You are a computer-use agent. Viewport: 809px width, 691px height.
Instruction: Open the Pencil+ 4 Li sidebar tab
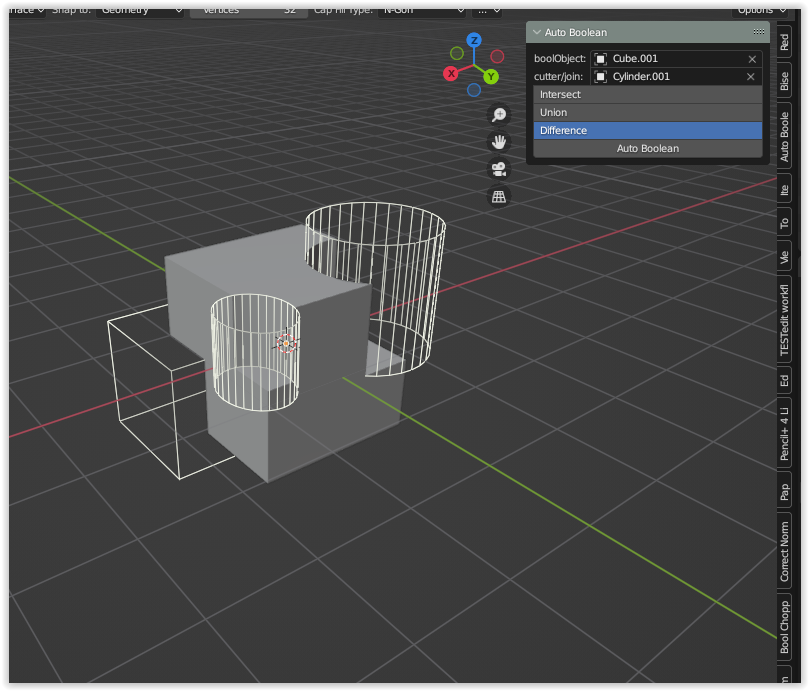(x=784, y=433)
